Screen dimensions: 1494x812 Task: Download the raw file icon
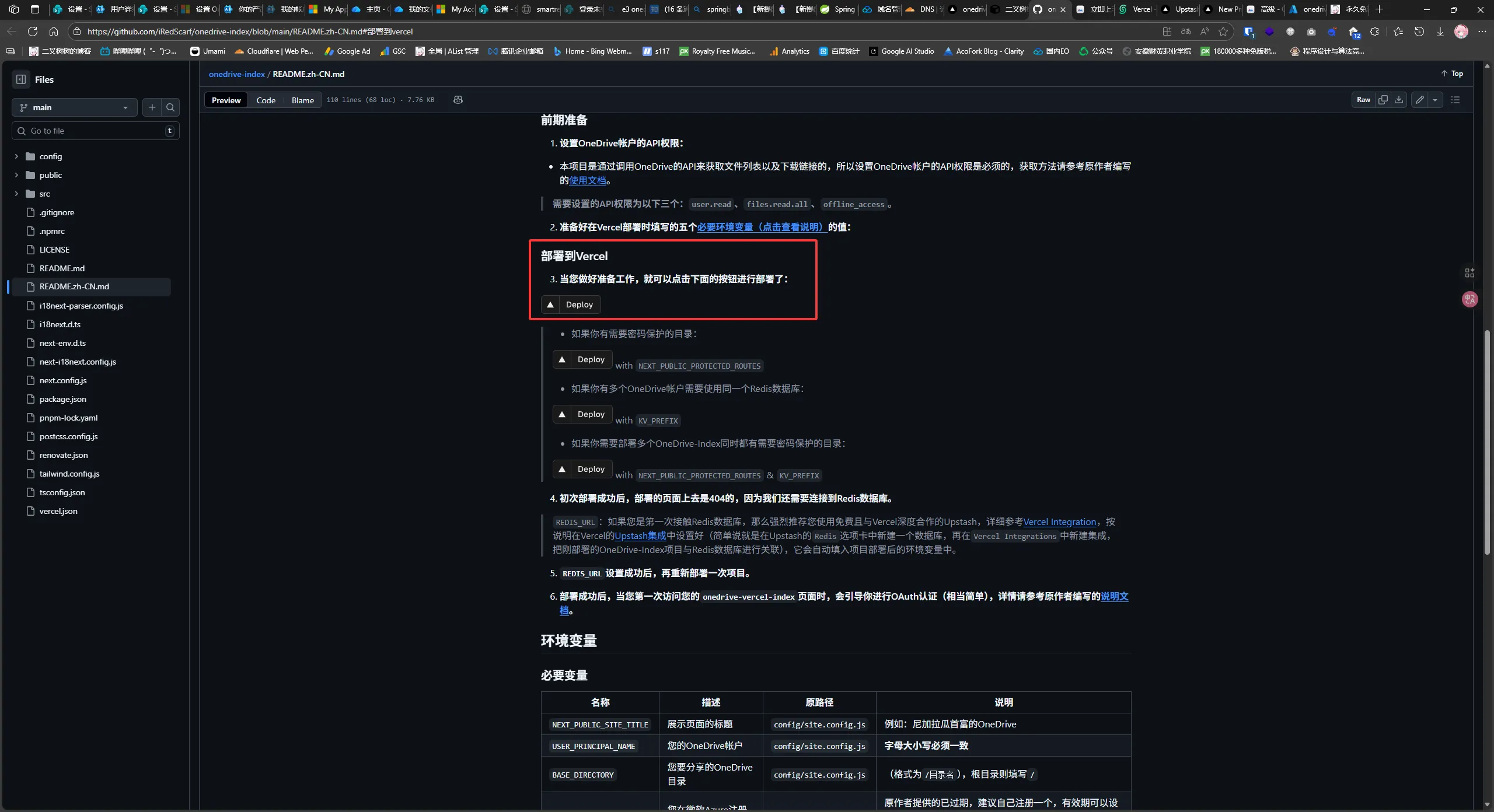coord(1399,100)
